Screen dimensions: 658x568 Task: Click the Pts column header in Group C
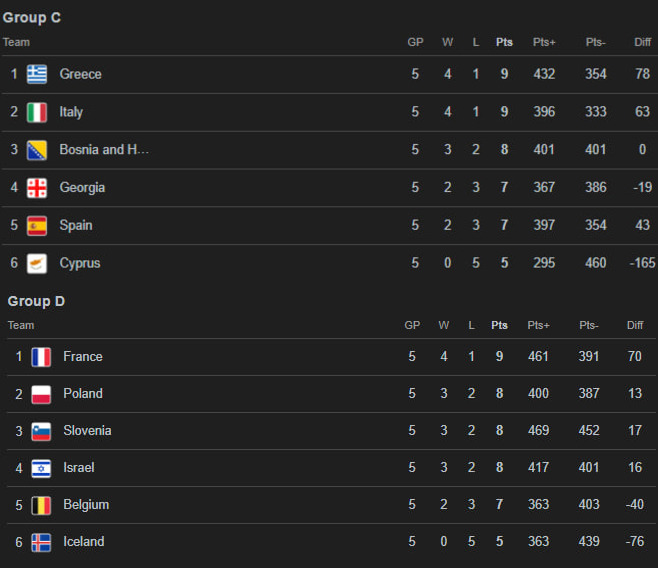tap(504, 42)
